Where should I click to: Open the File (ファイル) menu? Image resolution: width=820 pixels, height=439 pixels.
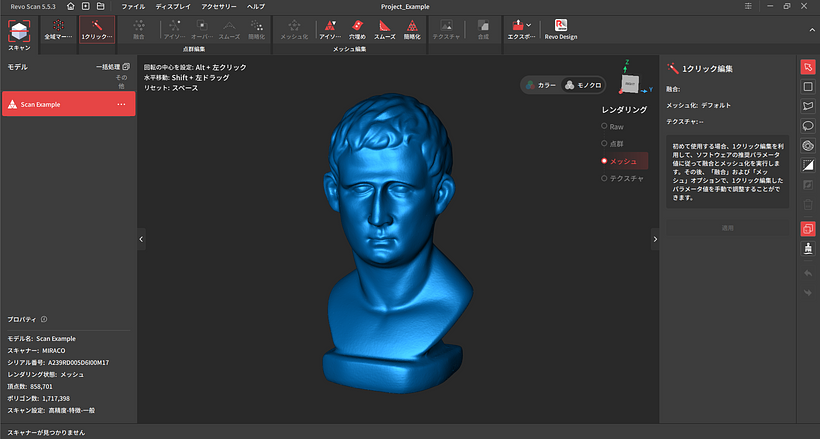[132, 6]
